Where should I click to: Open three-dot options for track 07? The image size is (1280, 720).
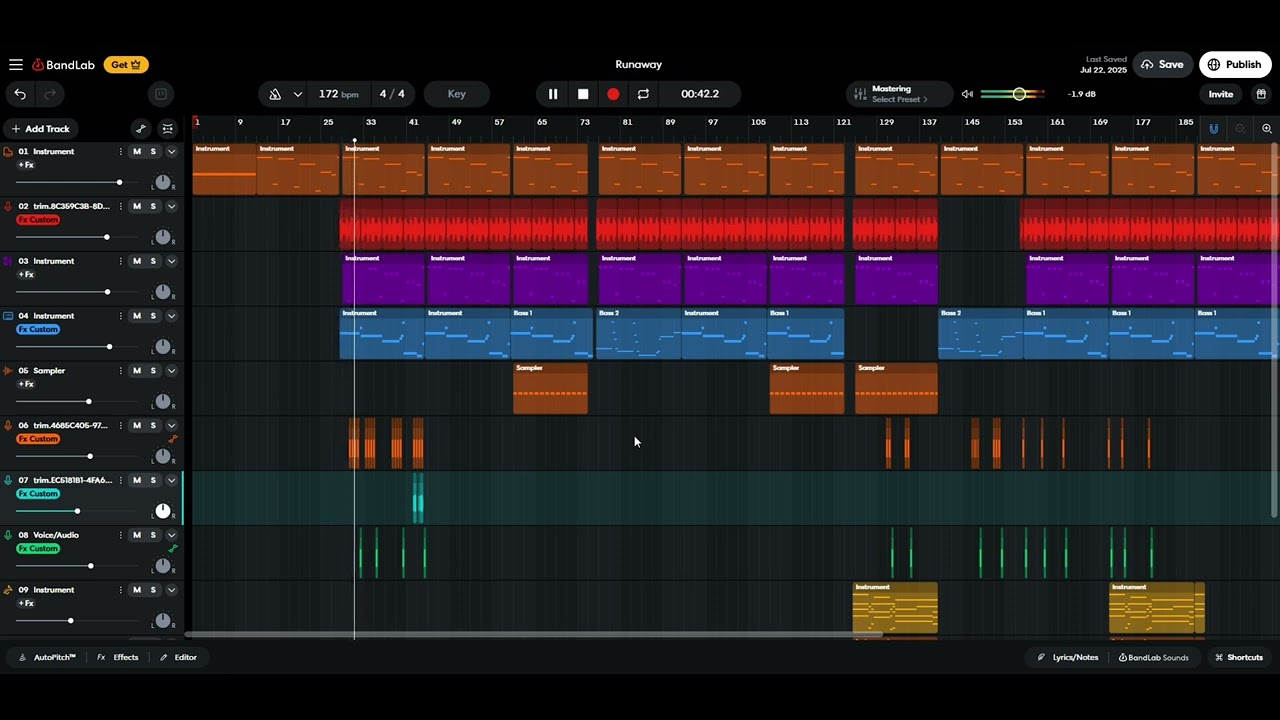[x=121, y=481]
